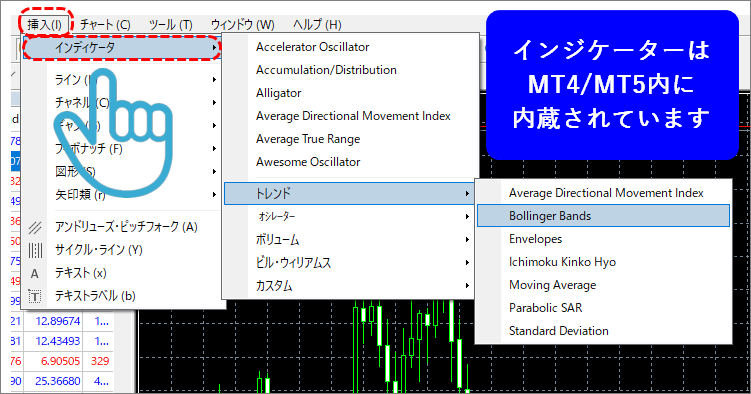Expand the ライン submenu arrow
Viewport: 751px width, 394px height.
215,79
